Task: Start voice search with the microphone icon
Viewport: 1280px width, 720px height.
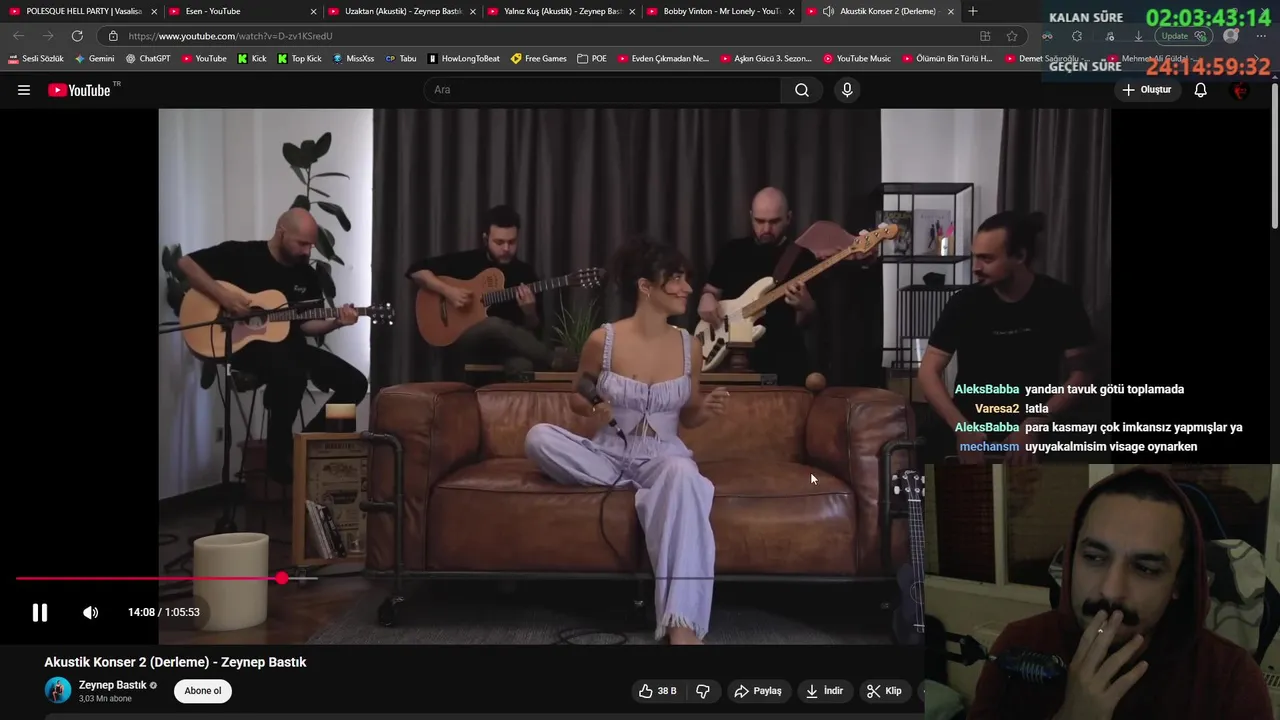Action: pyautogui.click(x=847, y=90)
